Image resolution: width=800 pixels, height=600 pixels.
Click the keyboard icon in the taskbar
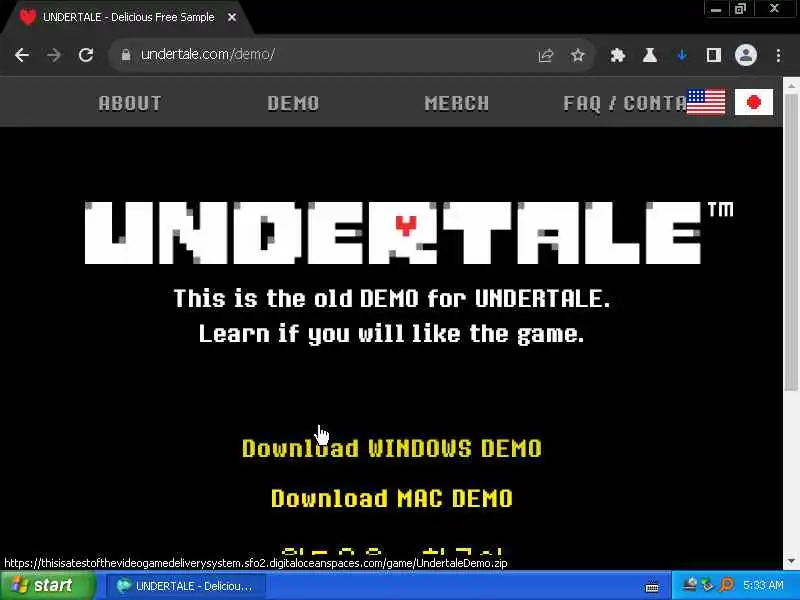652,587
